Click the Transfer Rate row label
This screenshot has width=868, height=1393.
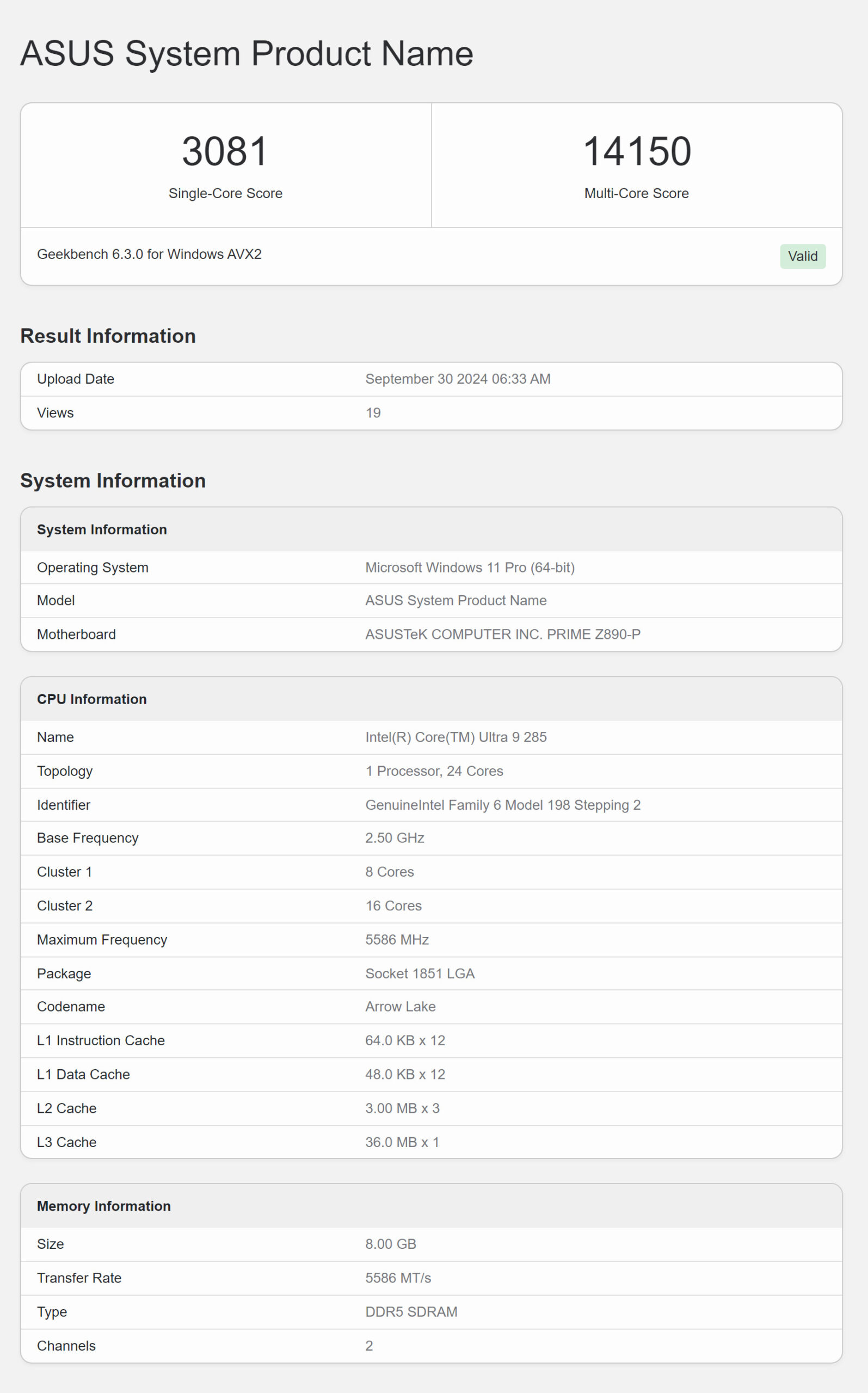[x=79, y=1278]
